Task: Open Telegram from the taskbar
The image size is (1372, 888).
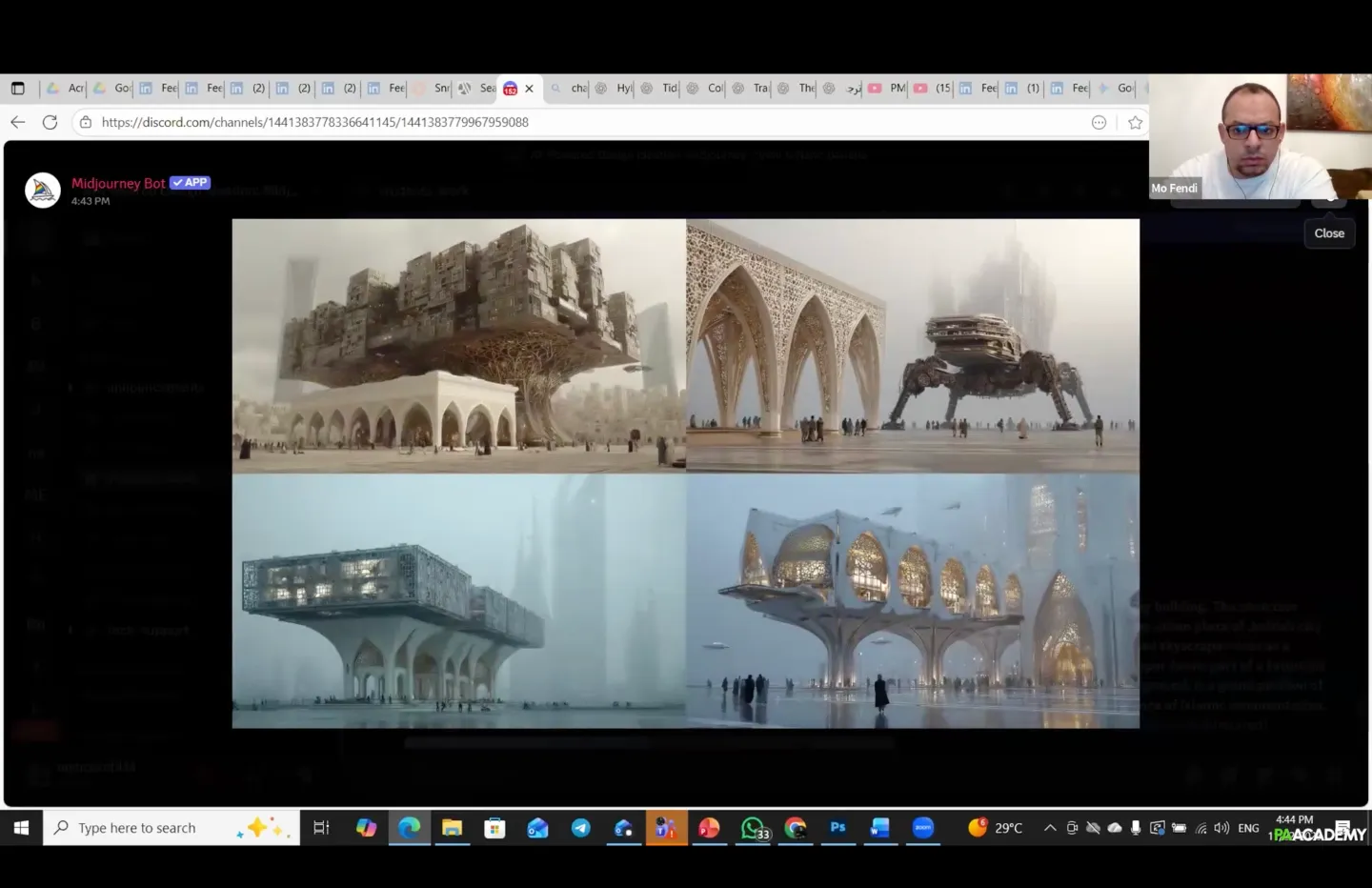Action: [580, 828]
